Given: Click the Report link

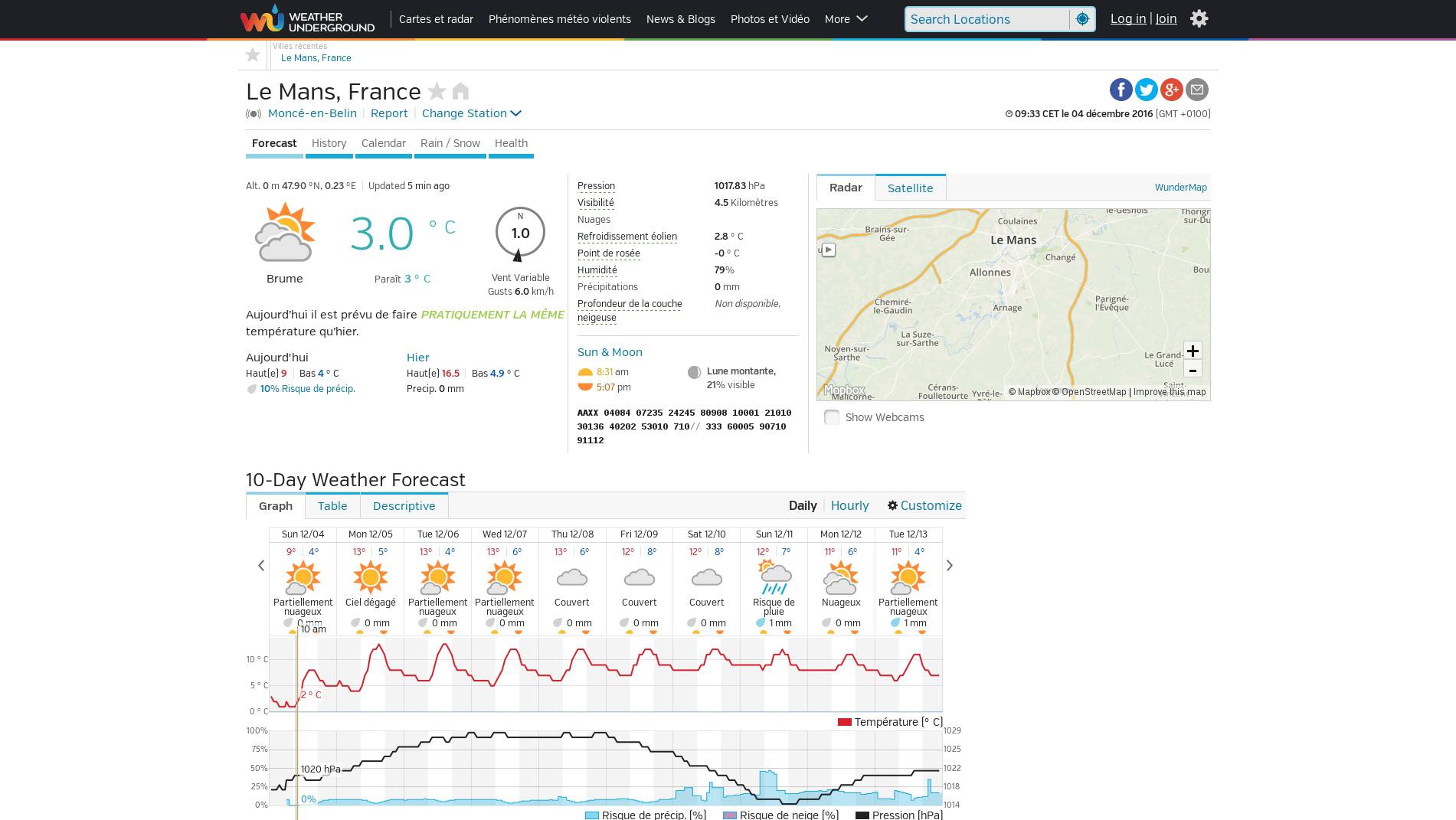Looking at the screenshot, I should coord(389,113).
